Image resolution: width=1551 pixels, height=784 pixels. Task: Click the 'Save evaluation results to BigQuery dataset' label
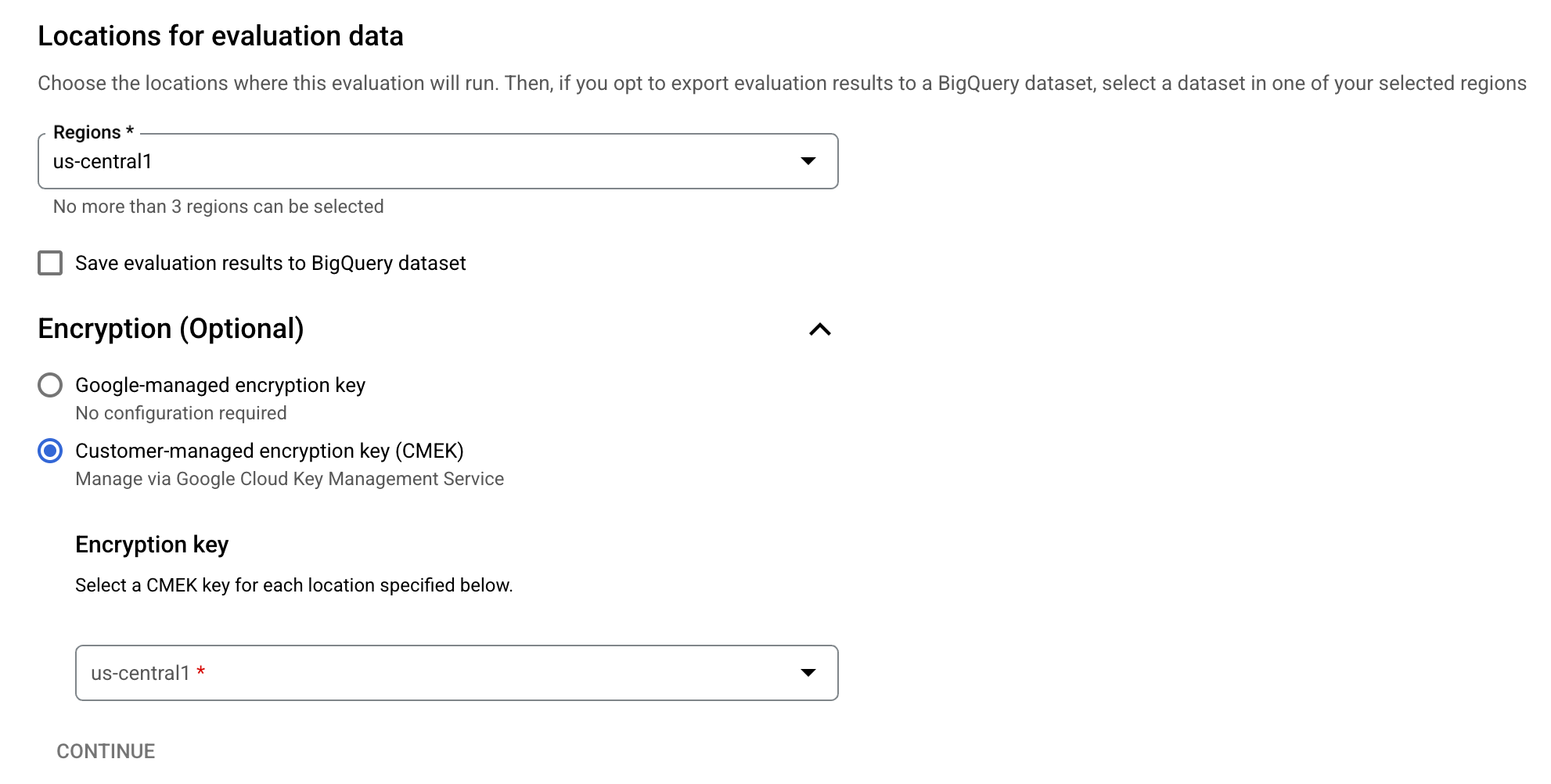coord(270,264)
